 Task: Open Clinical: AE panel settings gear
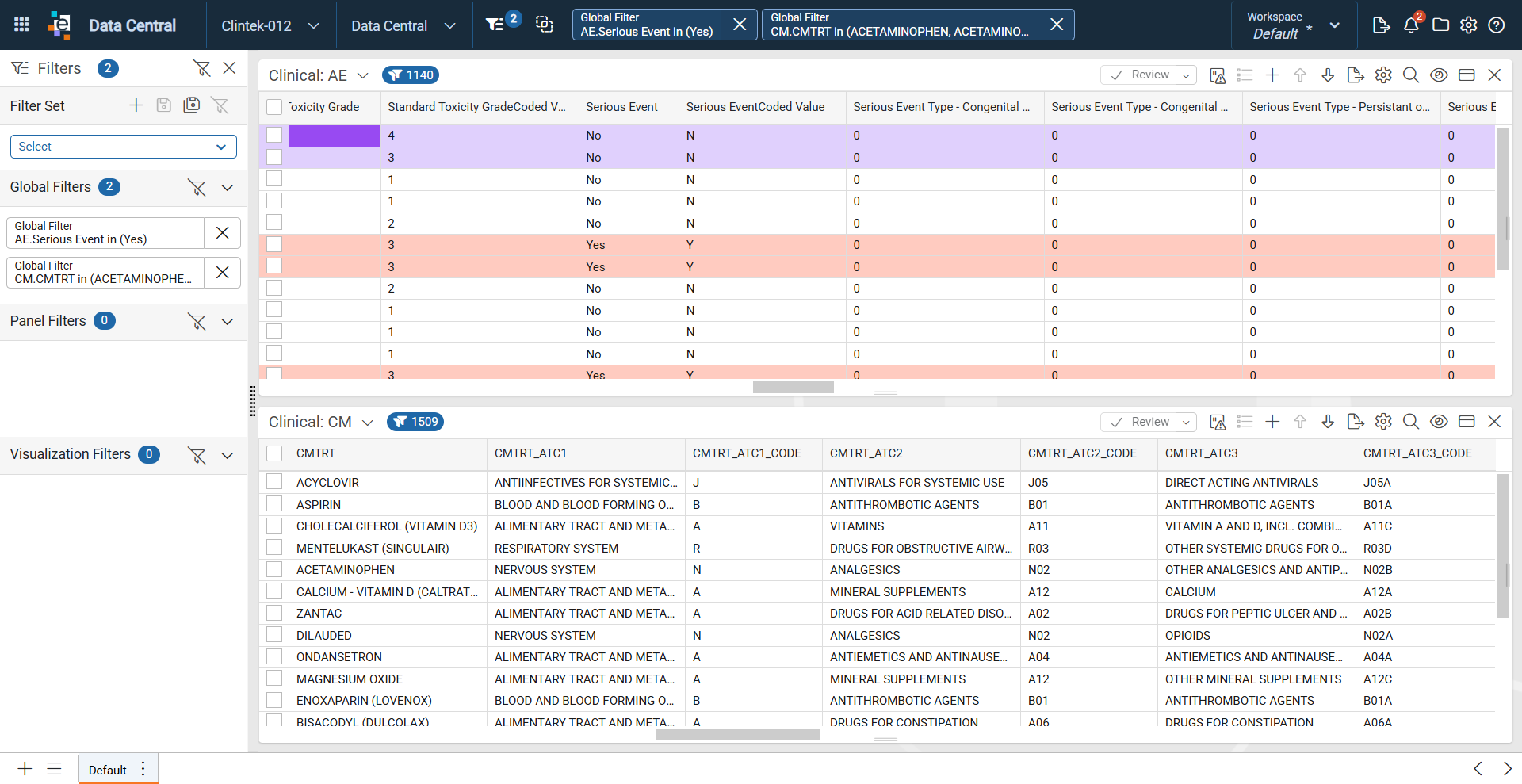click(x=1383, y=75)
